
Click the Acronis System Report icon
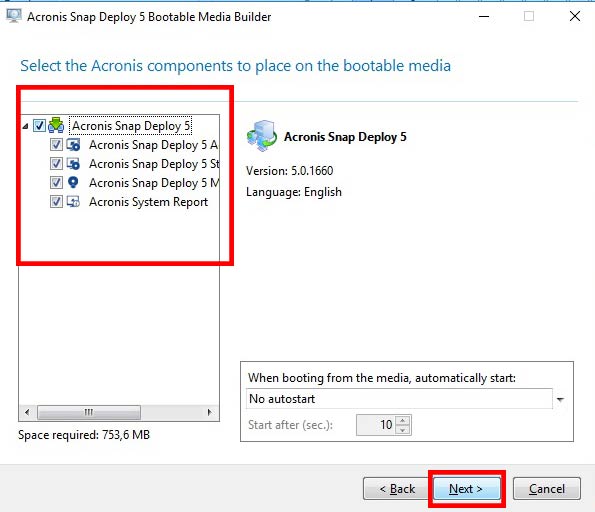73,202
